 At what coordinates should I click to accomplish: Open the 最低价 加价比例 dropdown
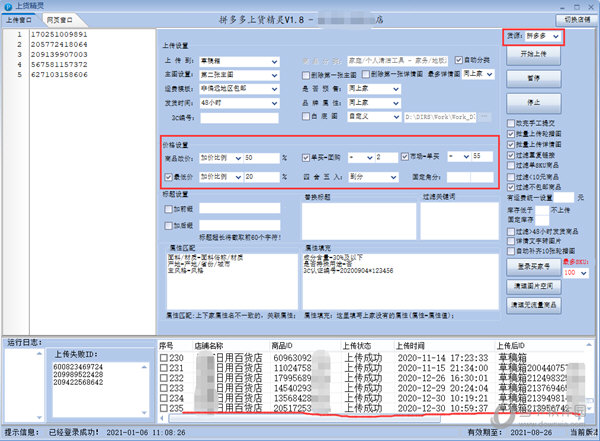click(238, 177)
